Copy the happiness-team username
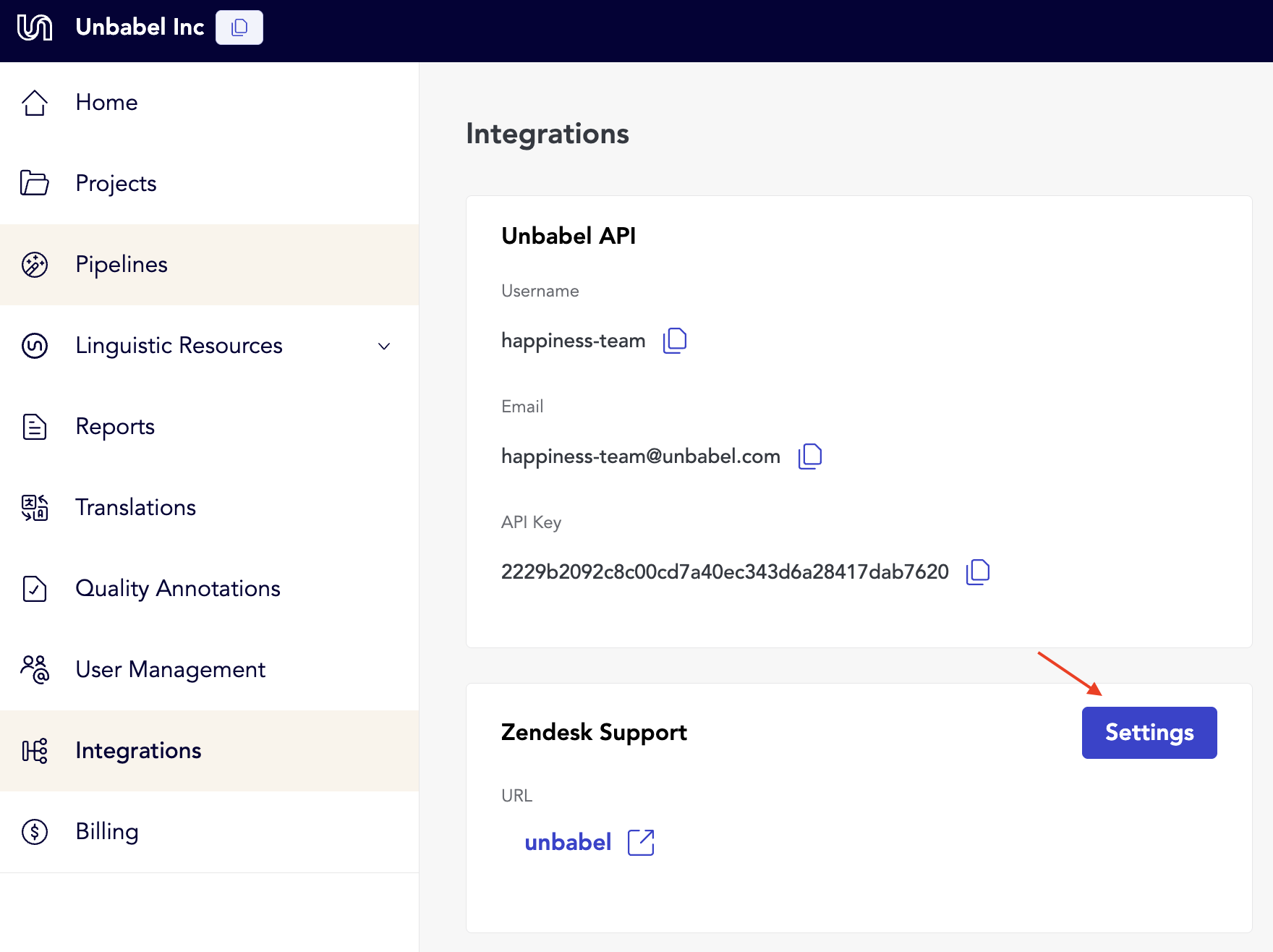The image size is (1273, 952). tap(675, 340)
